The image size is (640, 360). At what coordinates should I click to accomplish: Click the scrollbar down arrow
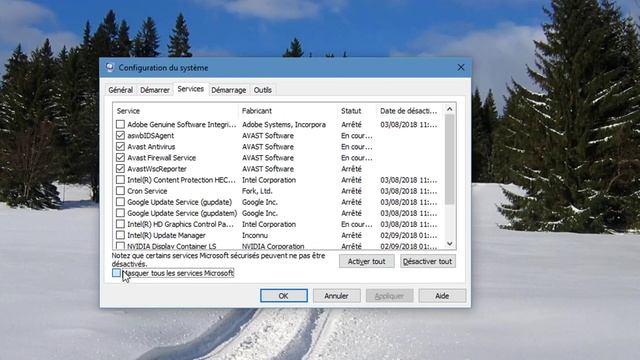[449, 244]
